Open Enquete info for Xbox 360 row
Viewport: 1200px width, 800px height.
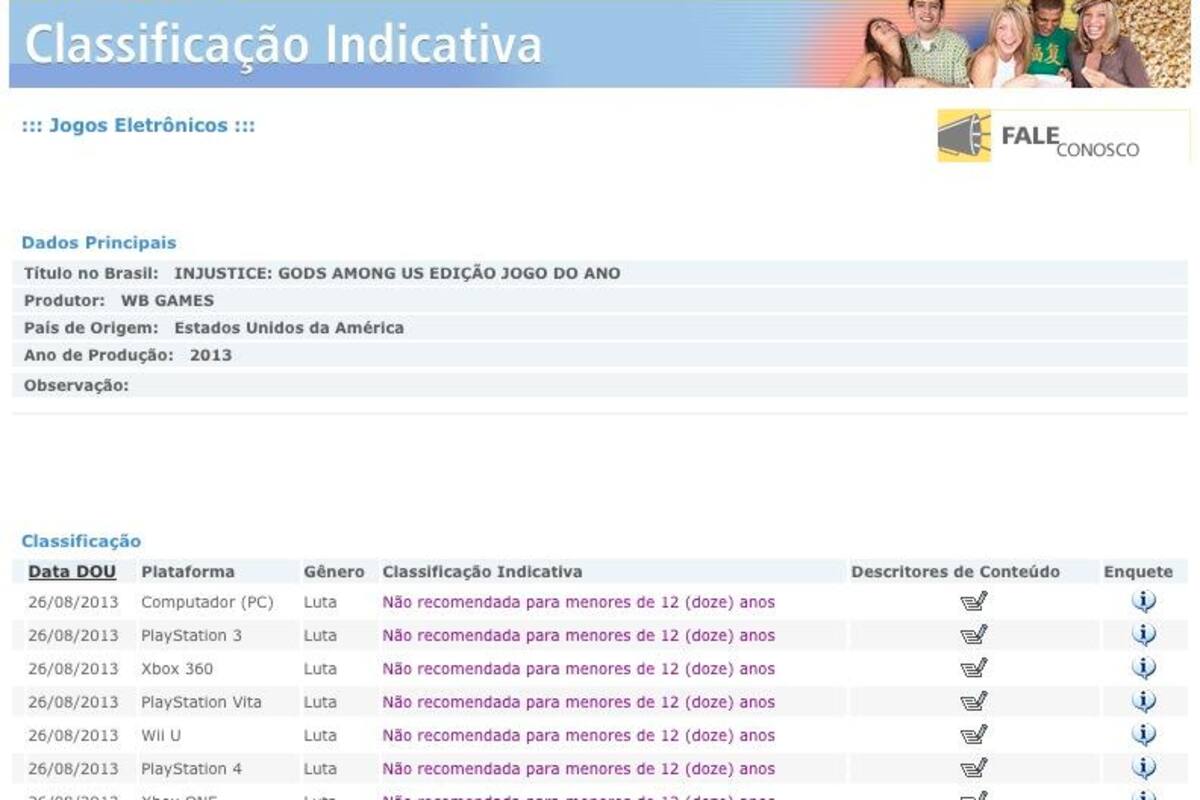[1144, 668]
